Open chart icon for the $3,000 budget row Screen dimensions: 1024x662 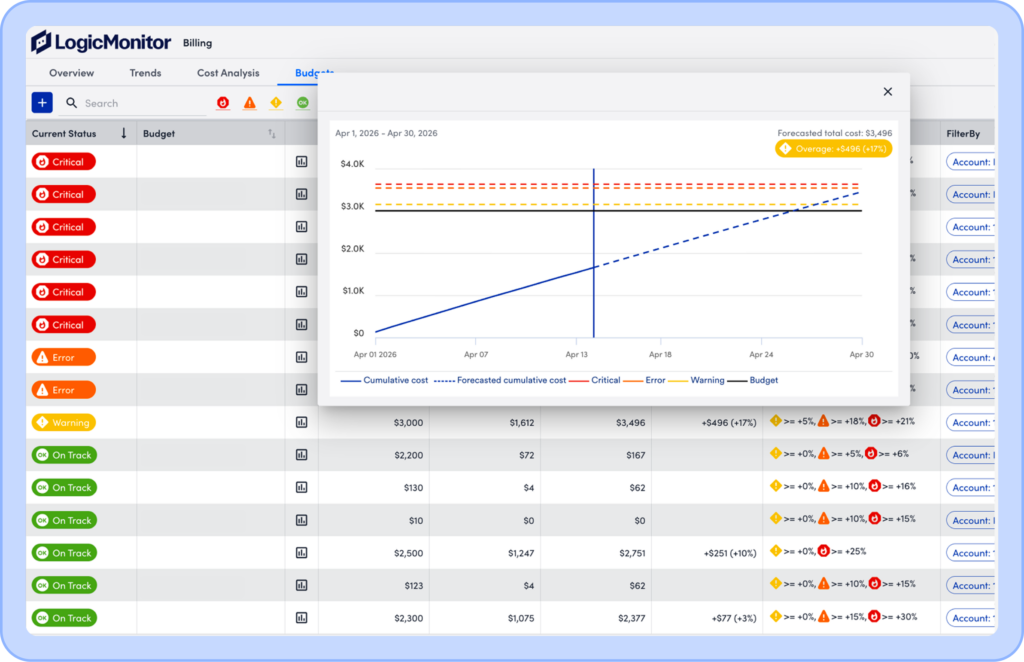(301, 422)
